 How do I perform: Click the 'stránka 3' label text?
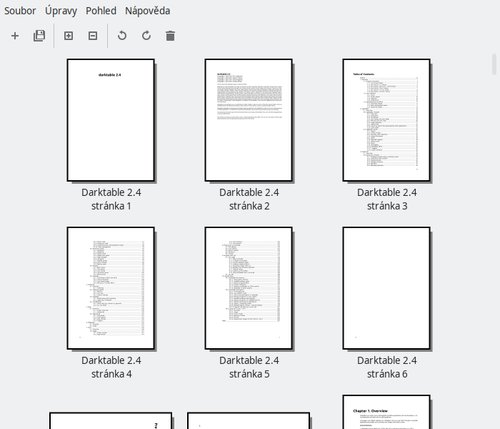(x=387, y=206)
